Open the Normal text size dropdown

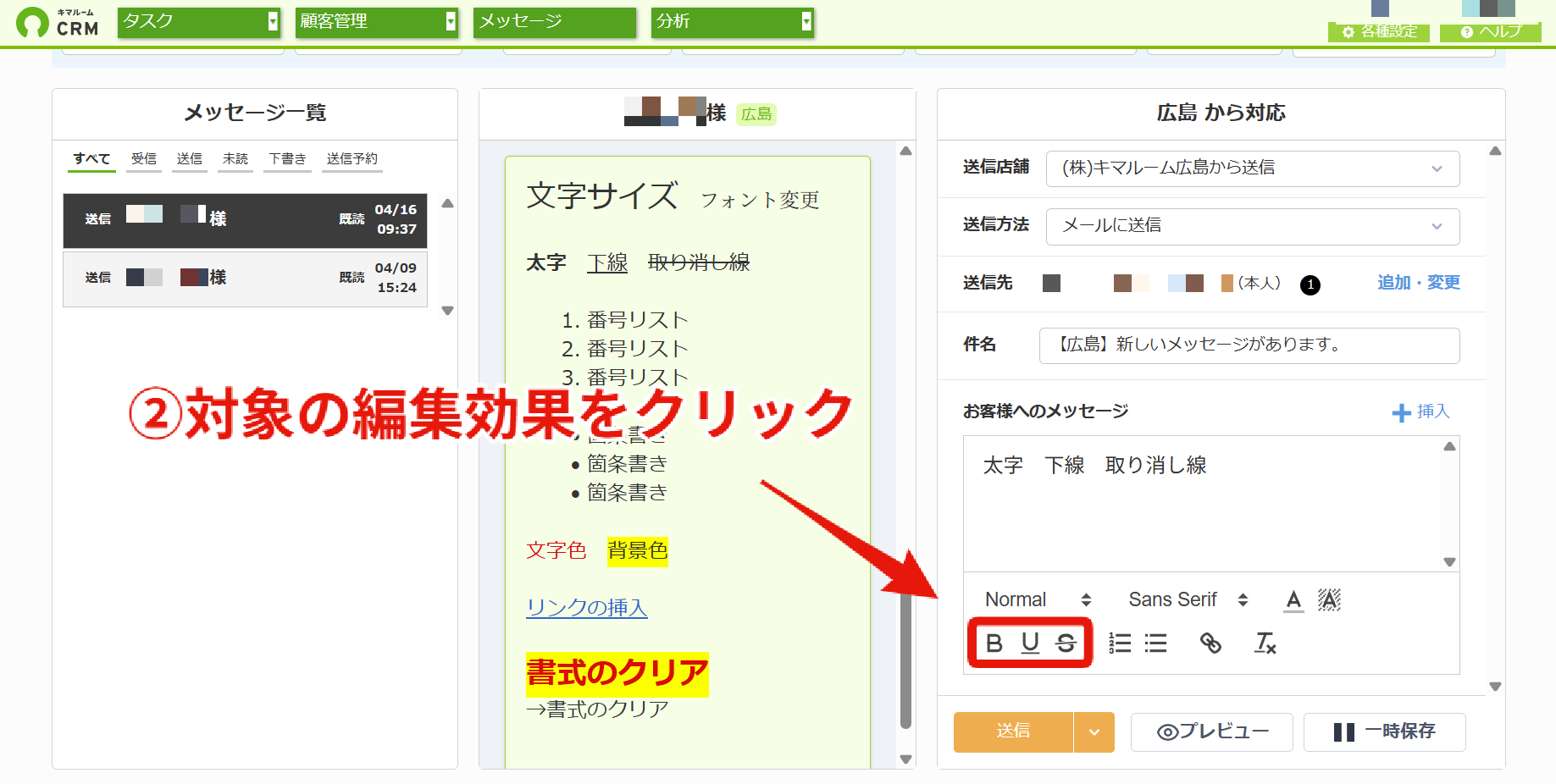click(1038, 600)
